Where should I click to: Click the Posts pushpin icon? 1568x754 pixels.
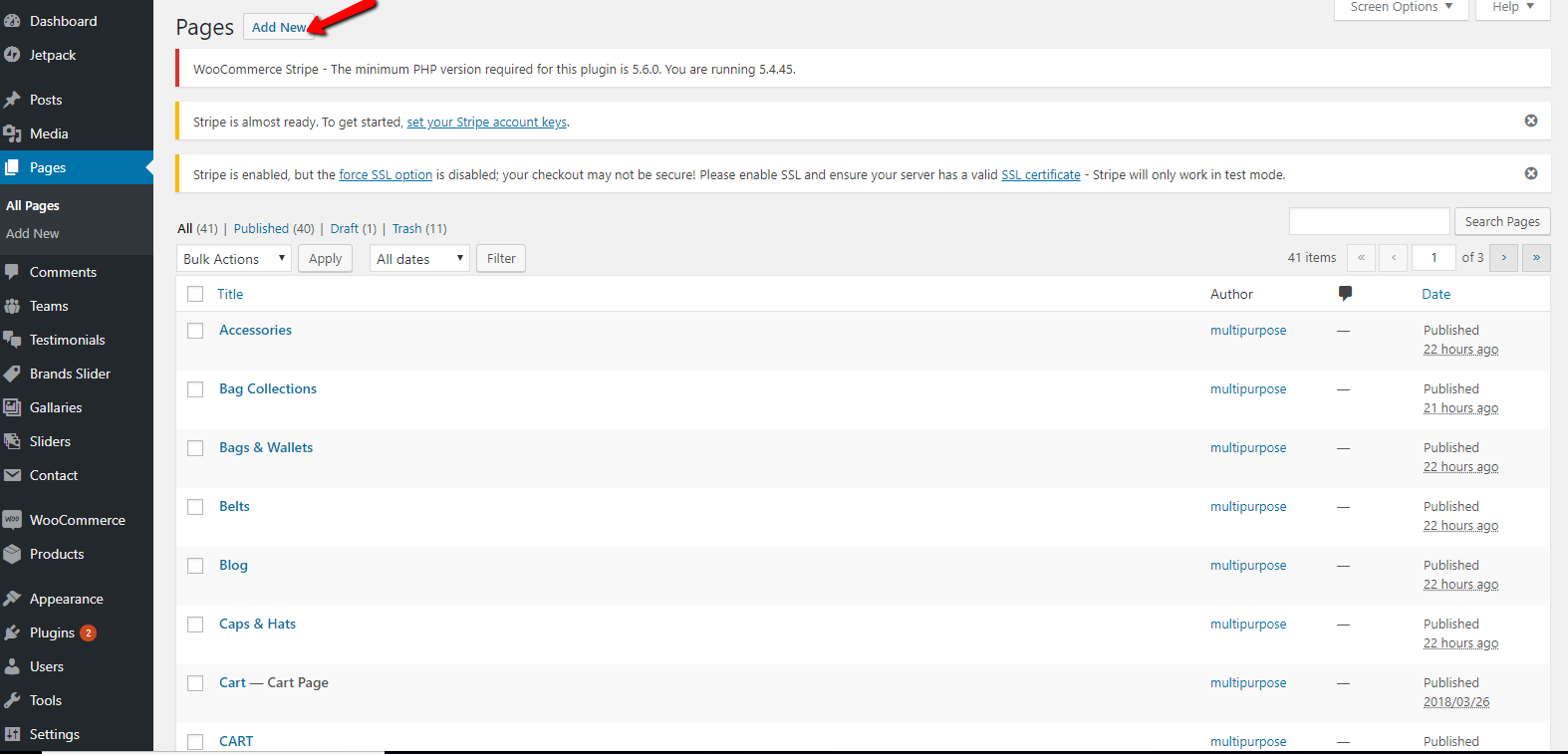[12, 100]
